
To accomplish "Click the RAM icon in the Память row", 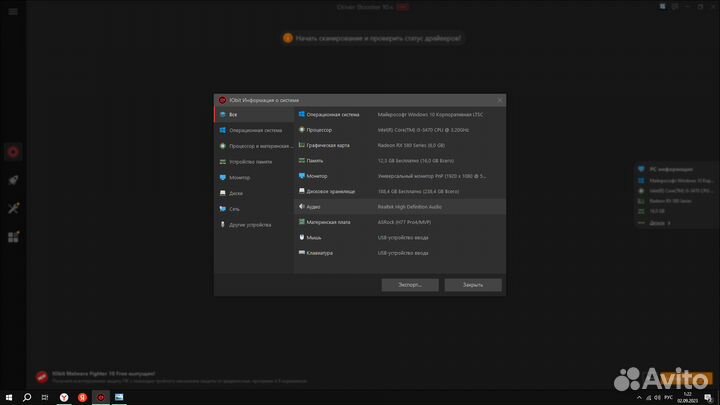I will (302, 160).
